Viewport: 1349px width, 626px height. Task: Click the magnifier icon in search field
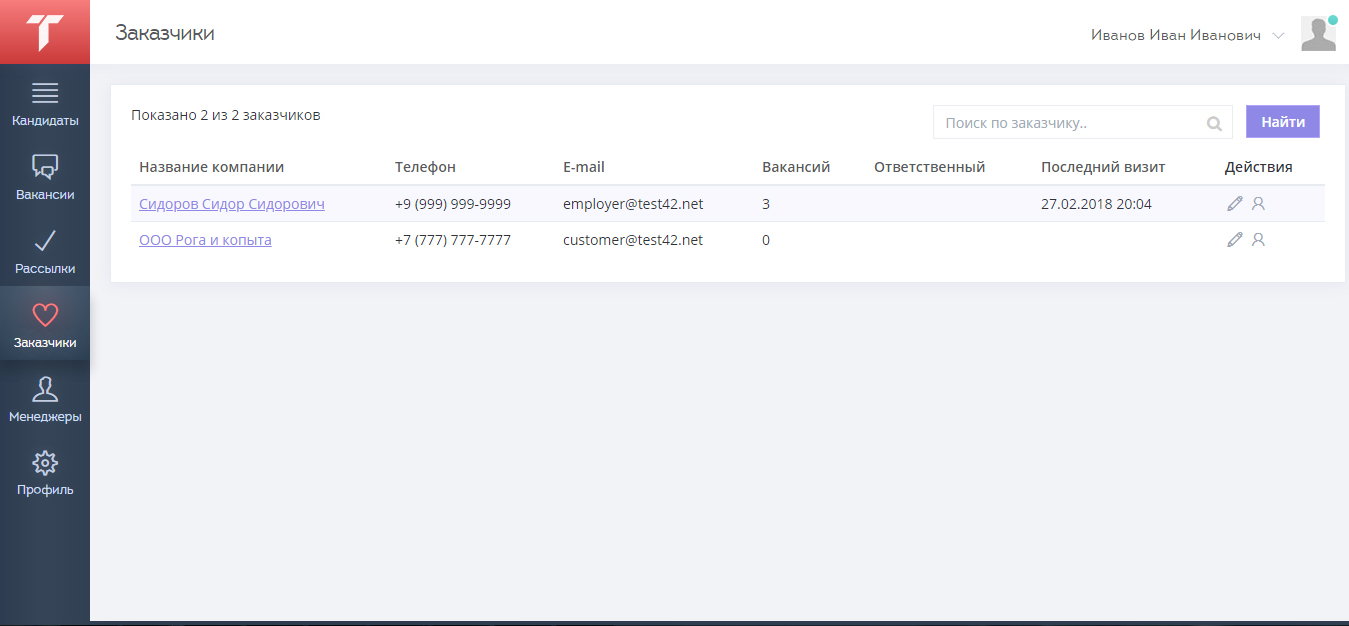pos(1214,124)
